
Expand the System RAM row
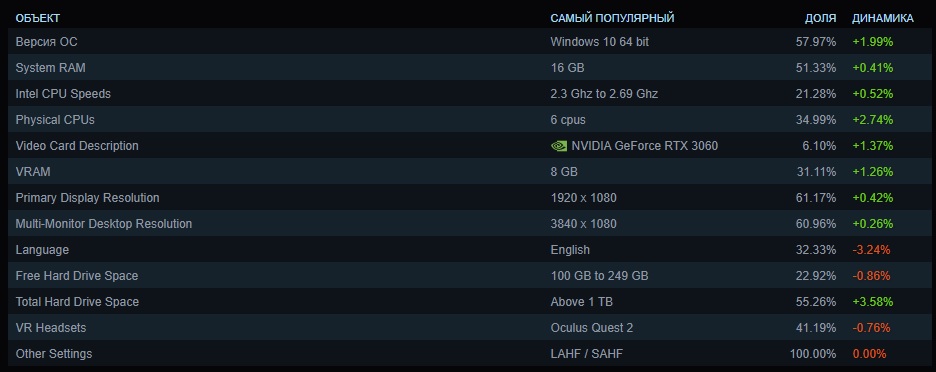(468, 68)
